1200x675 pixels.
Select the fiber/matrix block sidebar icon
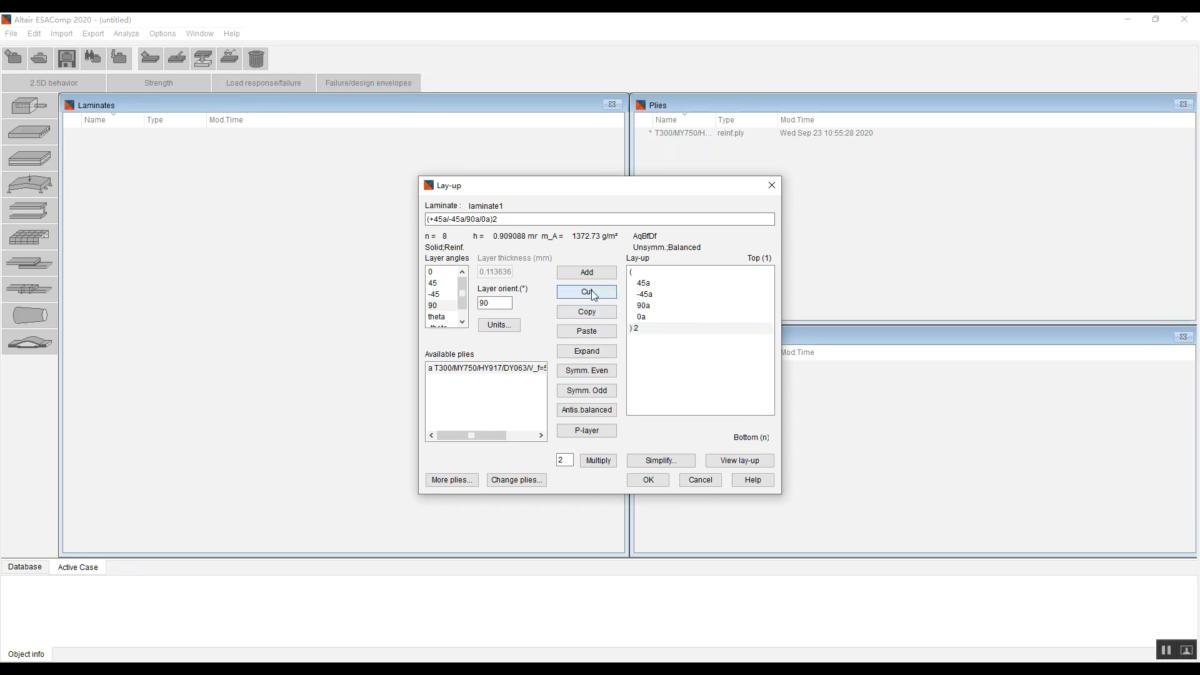pos(30,106)
